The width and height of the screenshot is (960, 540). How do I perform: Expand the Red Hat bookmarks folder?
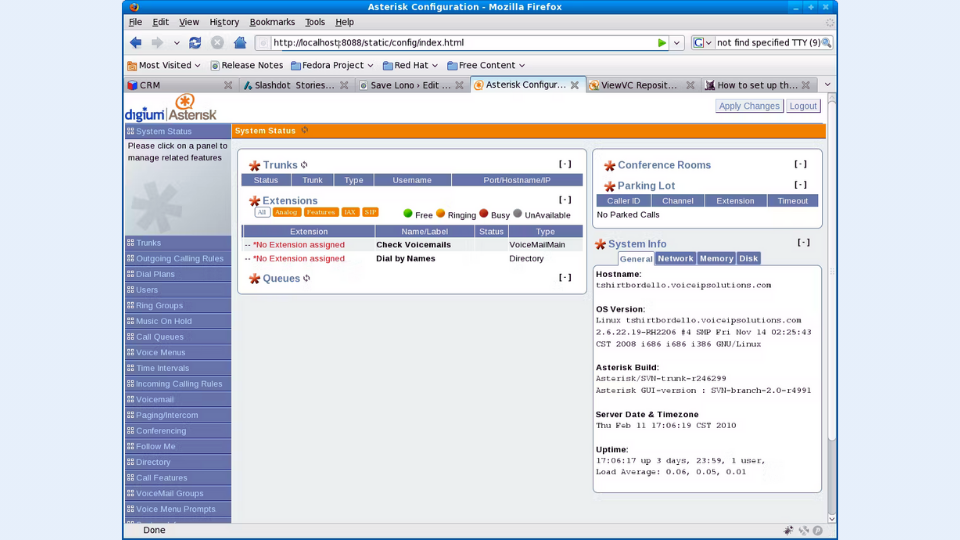[x=410, y=65]
